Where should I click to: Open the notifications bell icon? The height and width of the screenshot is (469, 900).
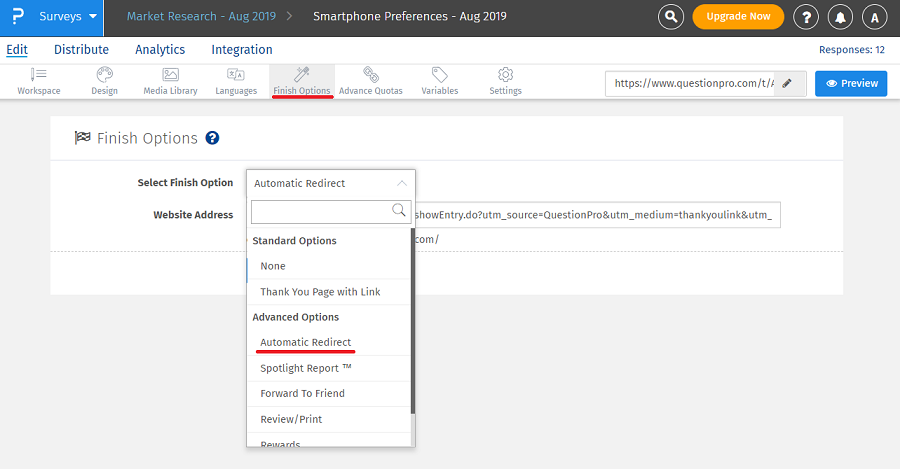click(x=840, y=17)
